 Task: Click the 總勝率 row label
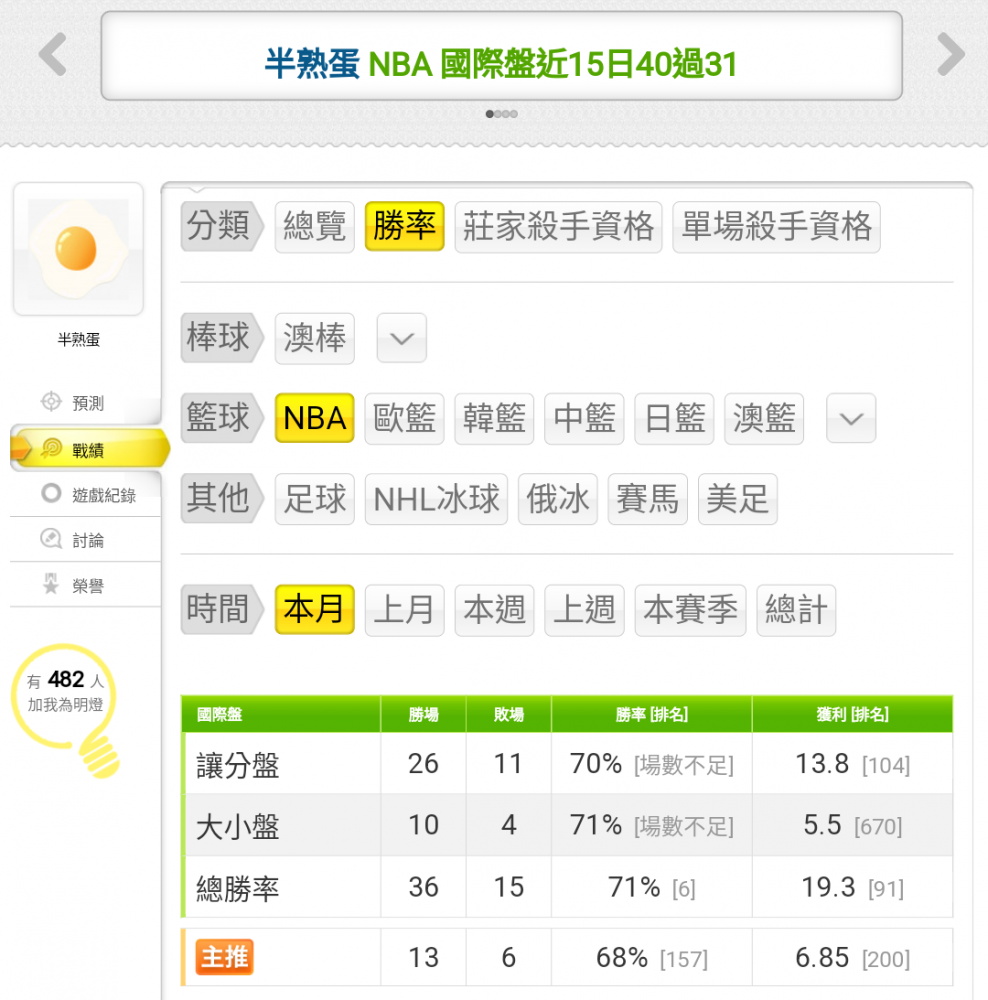(x=237, y=888)
